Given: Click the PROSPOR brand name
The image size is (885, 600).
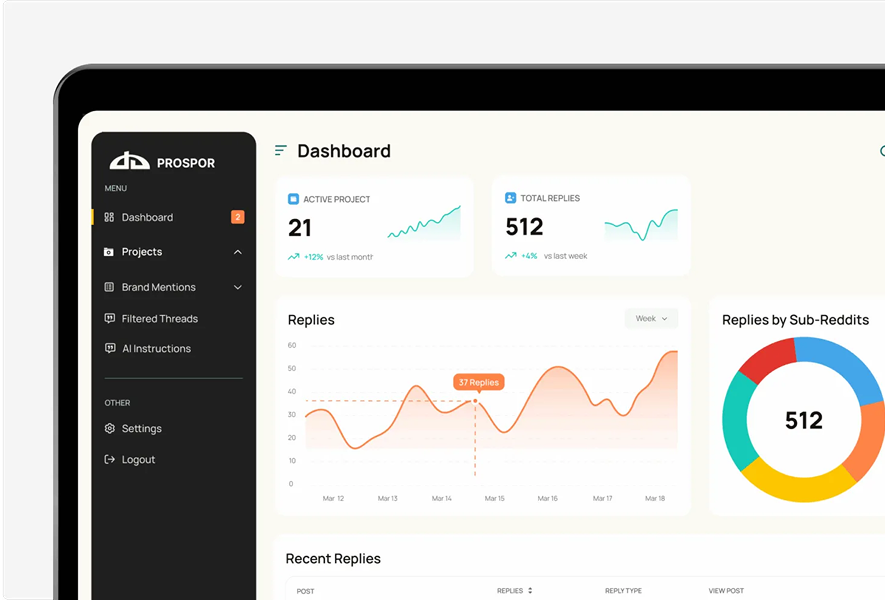Looking at the screenshot, I should click(x=186, y=163).
